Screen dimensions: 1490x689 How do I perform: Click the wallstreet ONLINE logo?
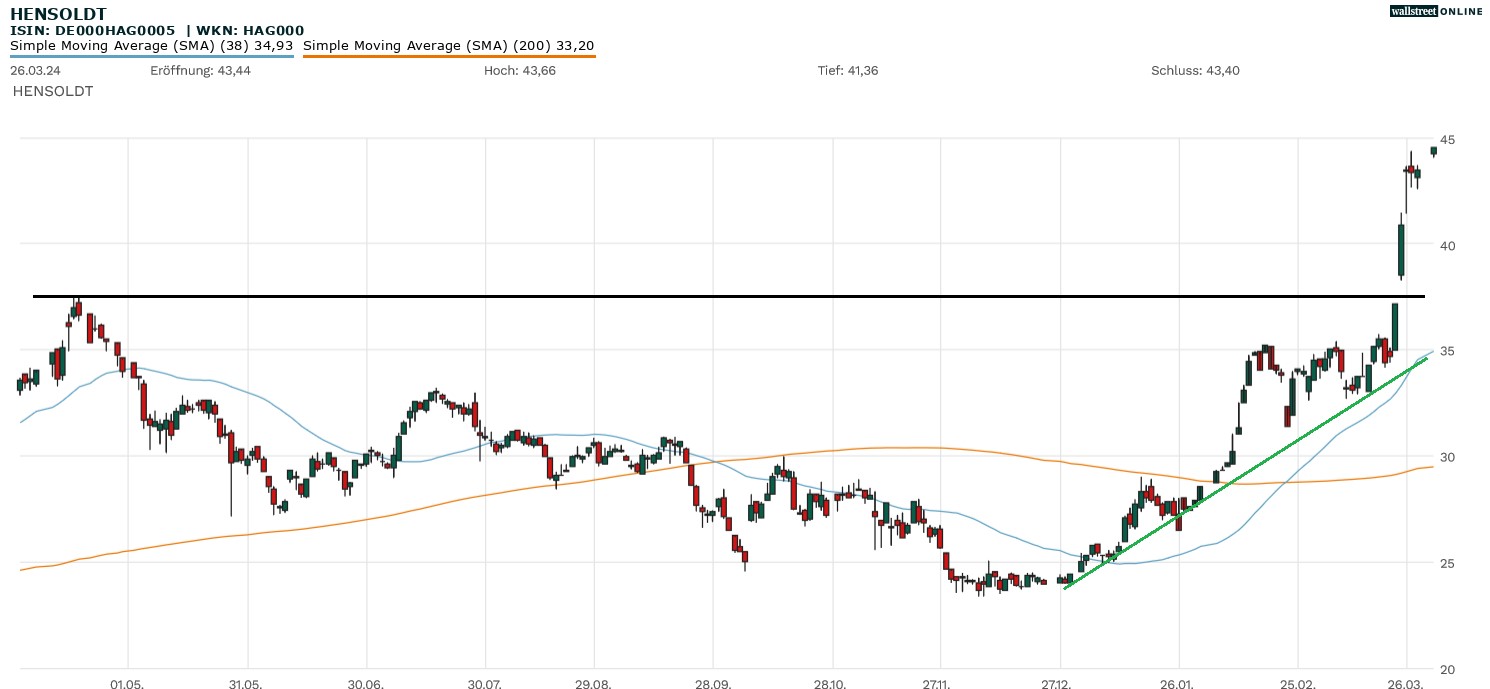tap(1436, 11)
